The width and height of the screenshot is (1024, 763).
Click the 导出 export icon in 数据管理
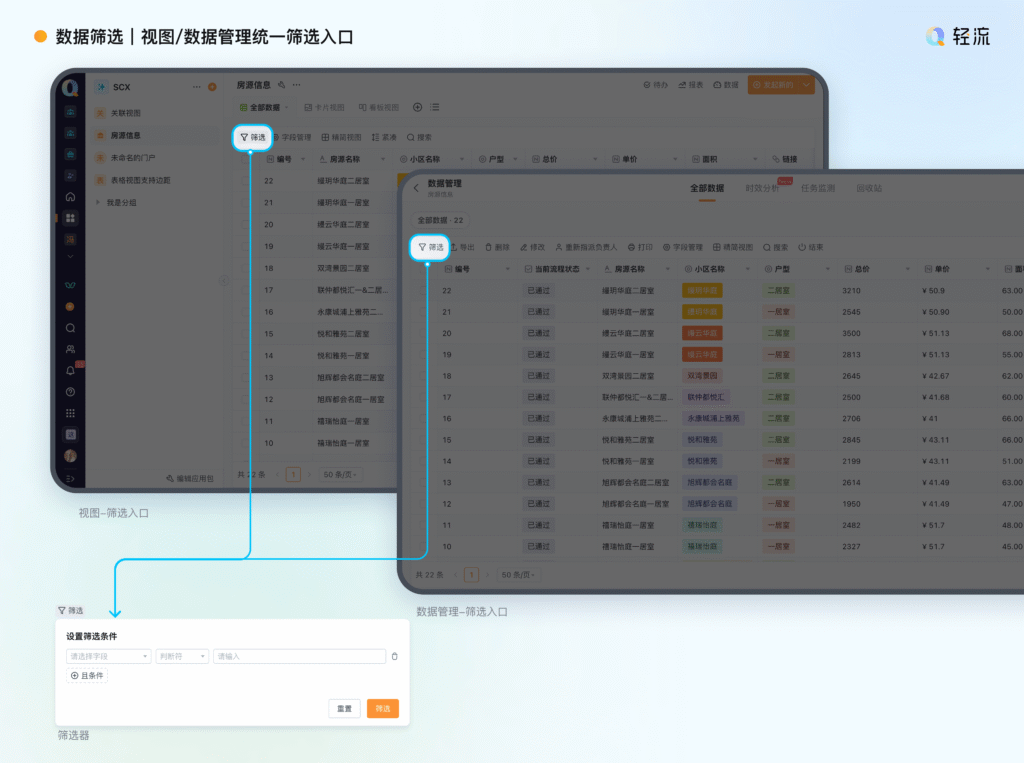coord(462,247)
